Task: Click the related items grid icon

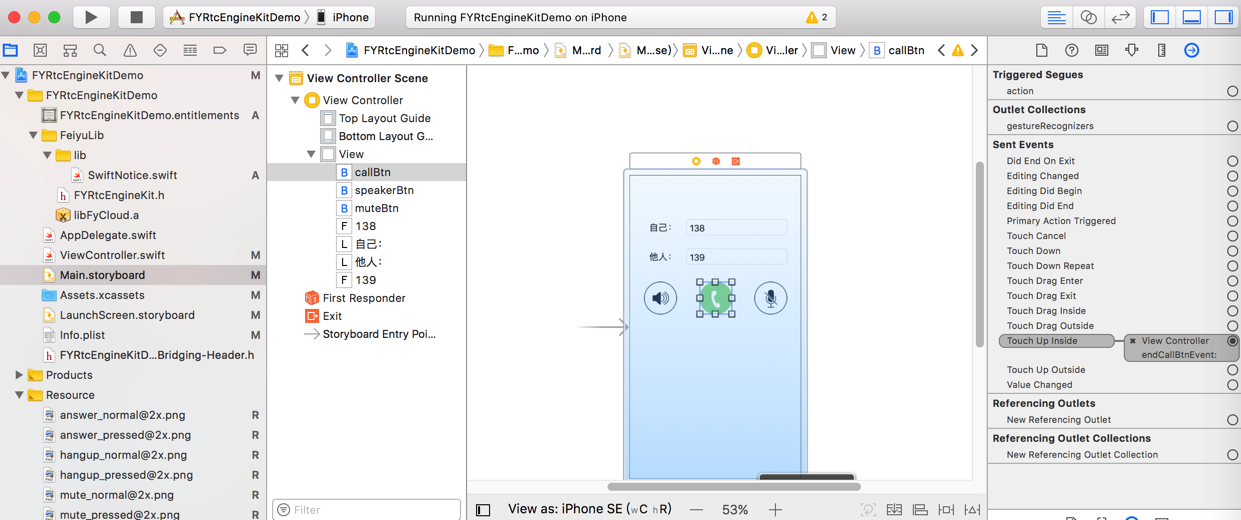Action: click(x=282, y=50)
